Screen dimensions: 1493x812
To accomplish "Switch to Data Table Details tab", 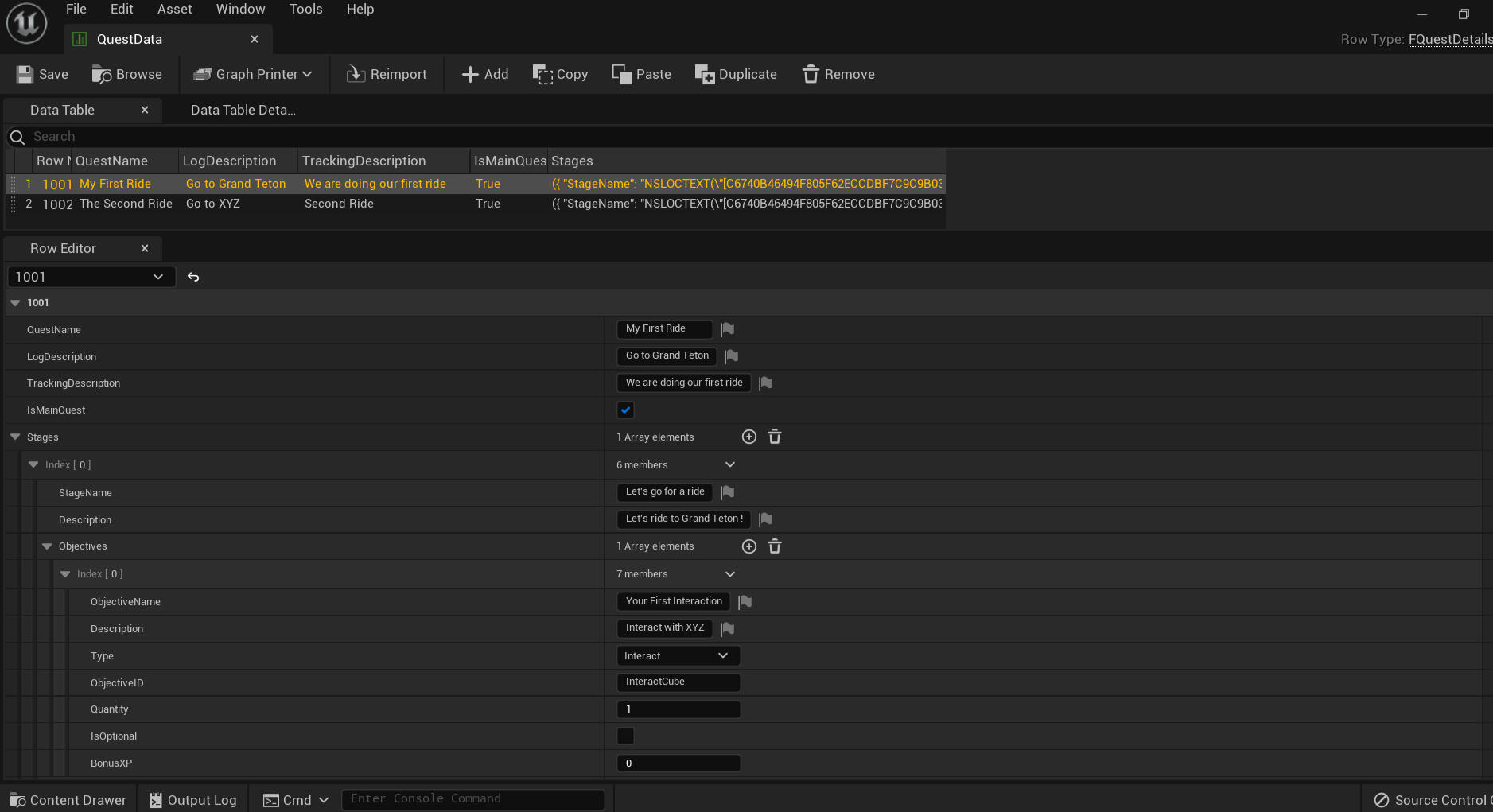I will click(243, 110).
